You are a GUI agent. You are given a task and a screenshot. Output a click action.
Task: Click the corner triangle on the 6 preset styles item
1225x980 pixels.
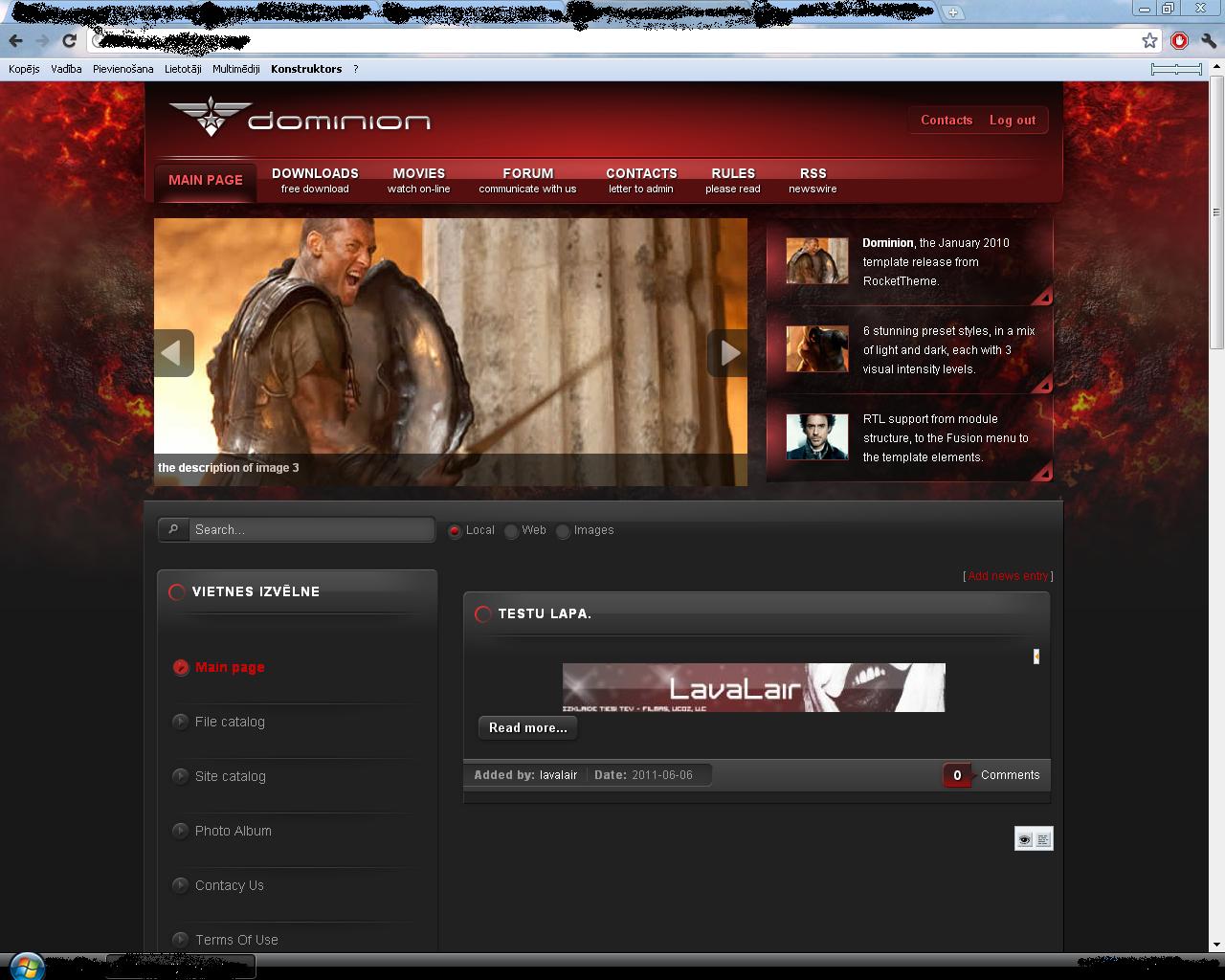click(1042, 384)
